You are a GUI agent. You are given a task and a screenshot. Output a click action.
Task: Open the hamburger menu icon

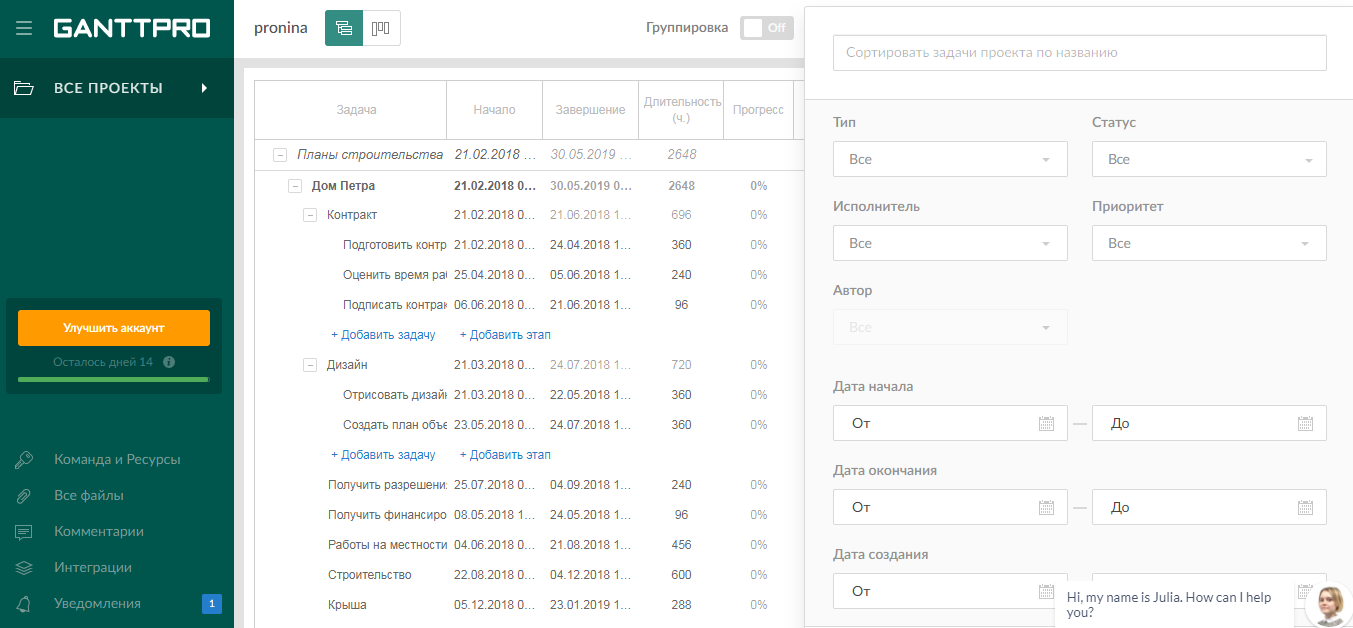[24, 28]
